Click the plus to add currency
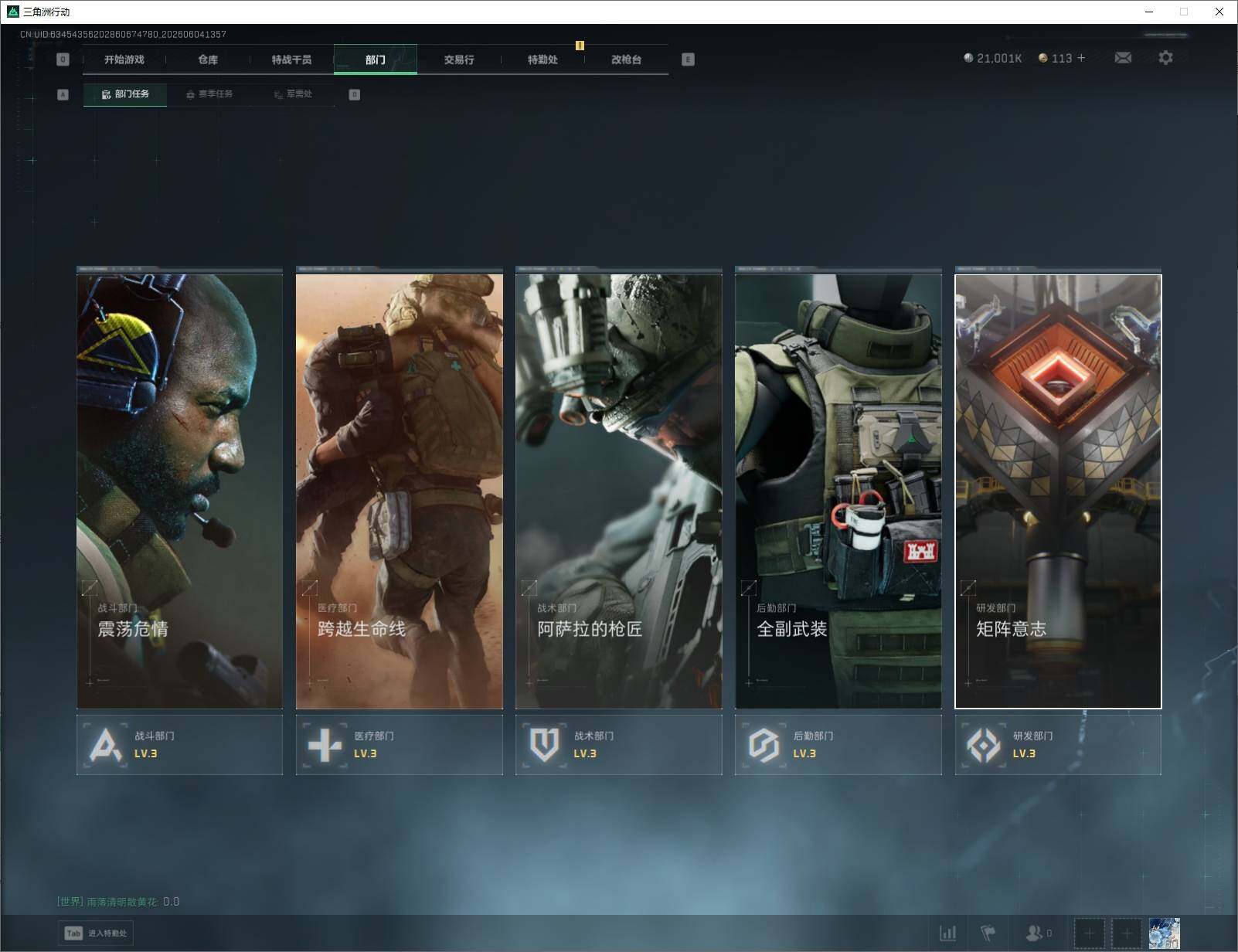 [x=1081, y=58]
